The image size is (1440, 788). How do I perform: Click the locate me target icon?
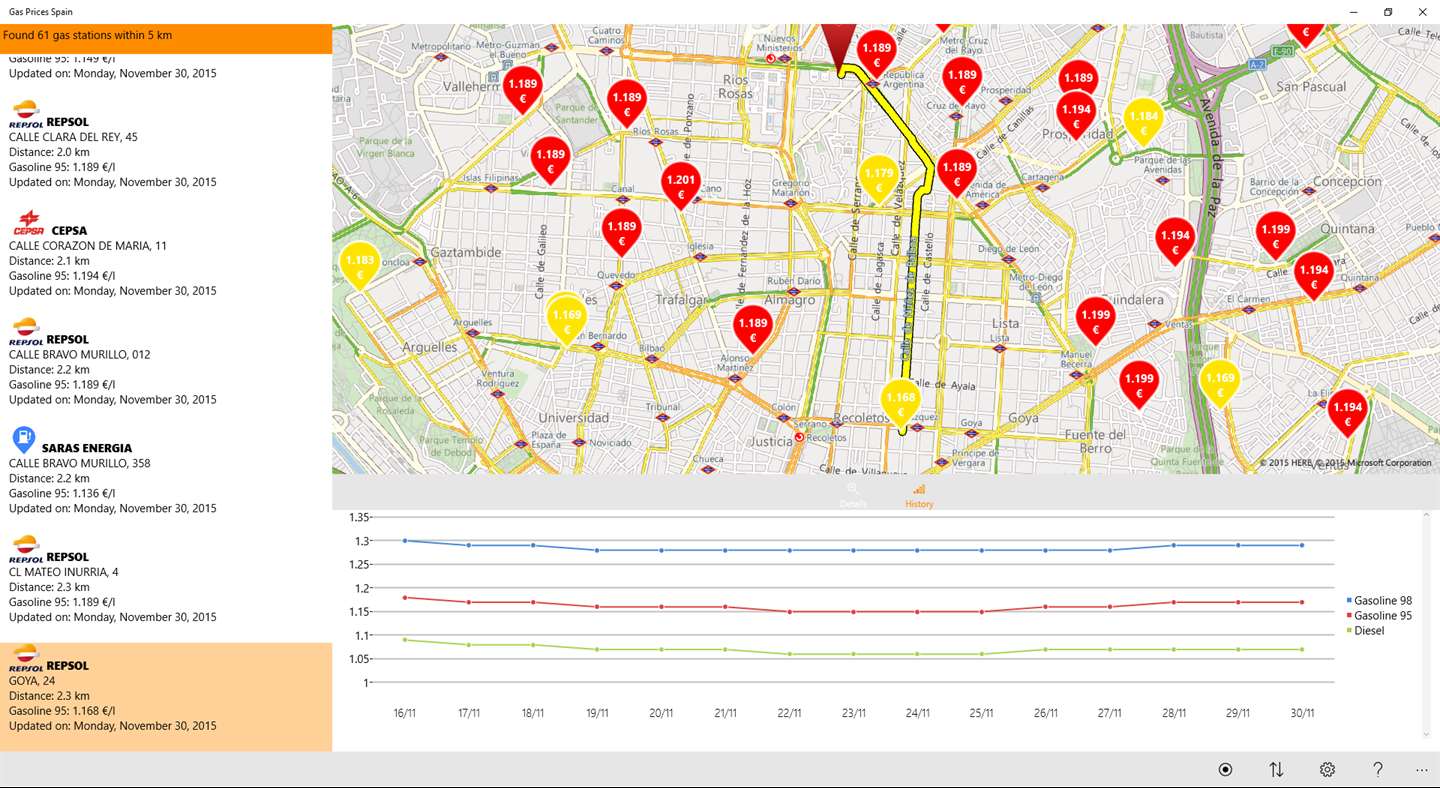[x=1225, y=770]
